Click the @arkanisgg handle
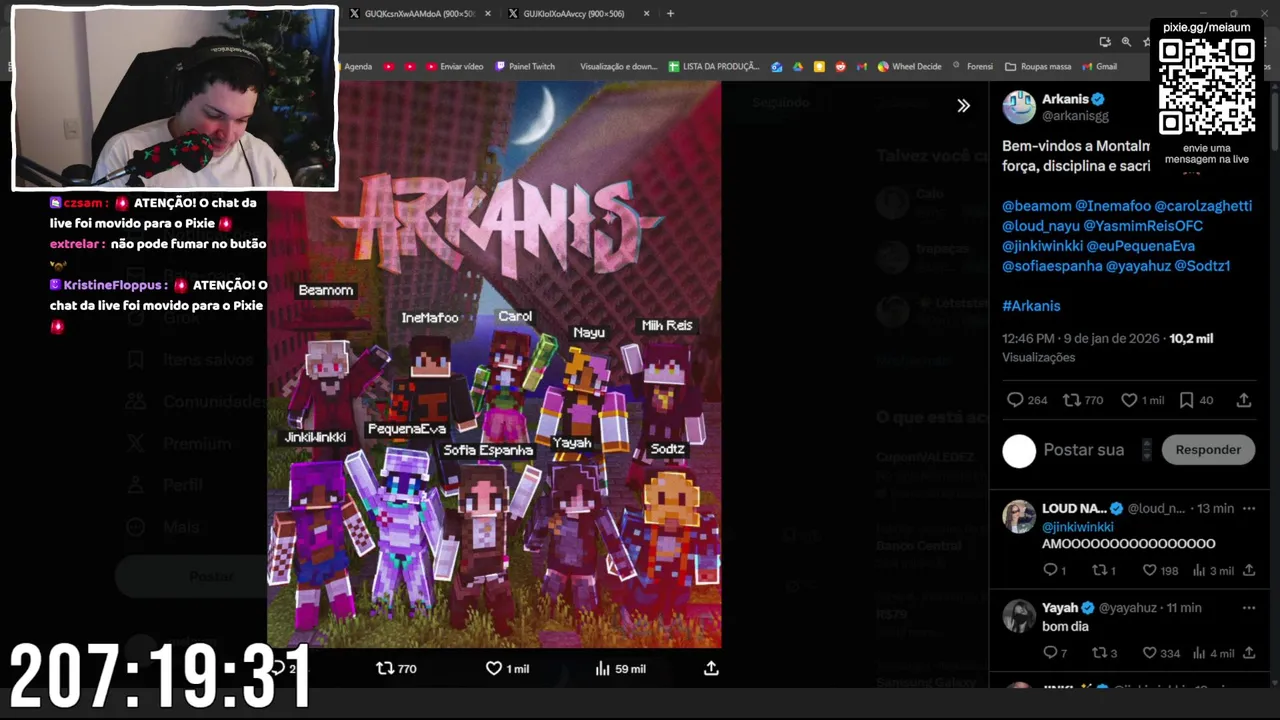 (x=1075, y=116)
